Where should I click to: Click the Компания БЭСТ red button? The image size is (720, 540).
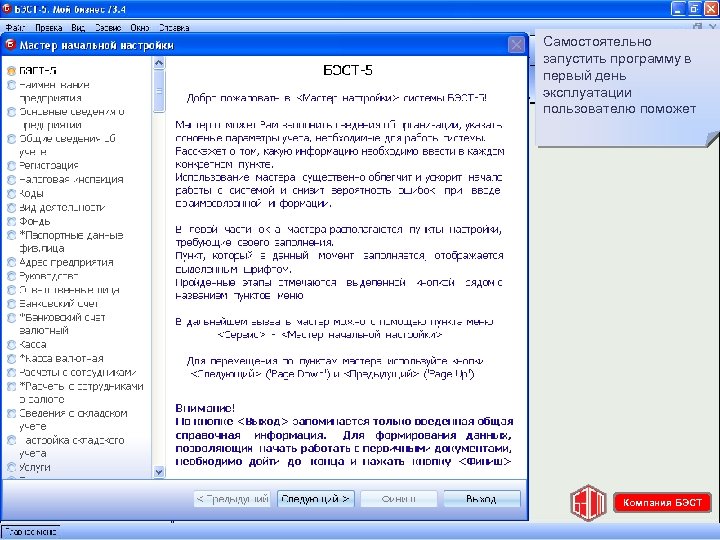pyautogui.click(x=662, y=502)
